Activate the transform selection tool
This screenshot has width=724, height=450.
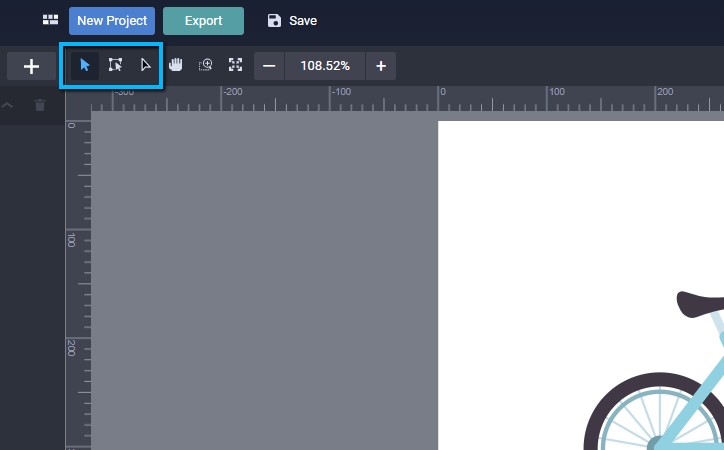[115, 66]
